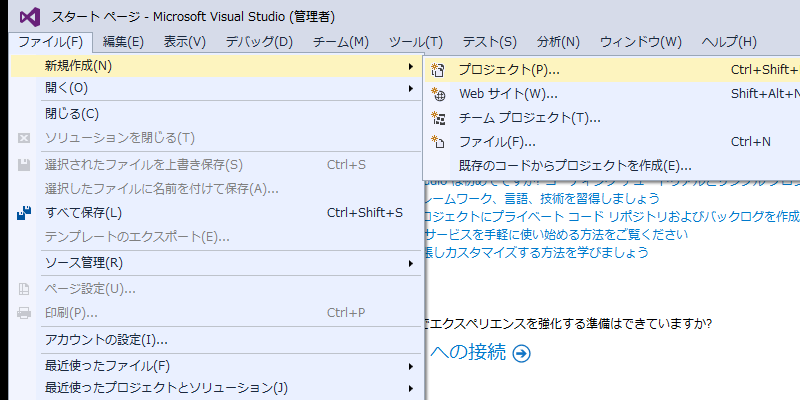The image size is (800, 400).
Task: Choose チーム プロジェクト(T)... in submenu
Action: click(x=612, y=118)
